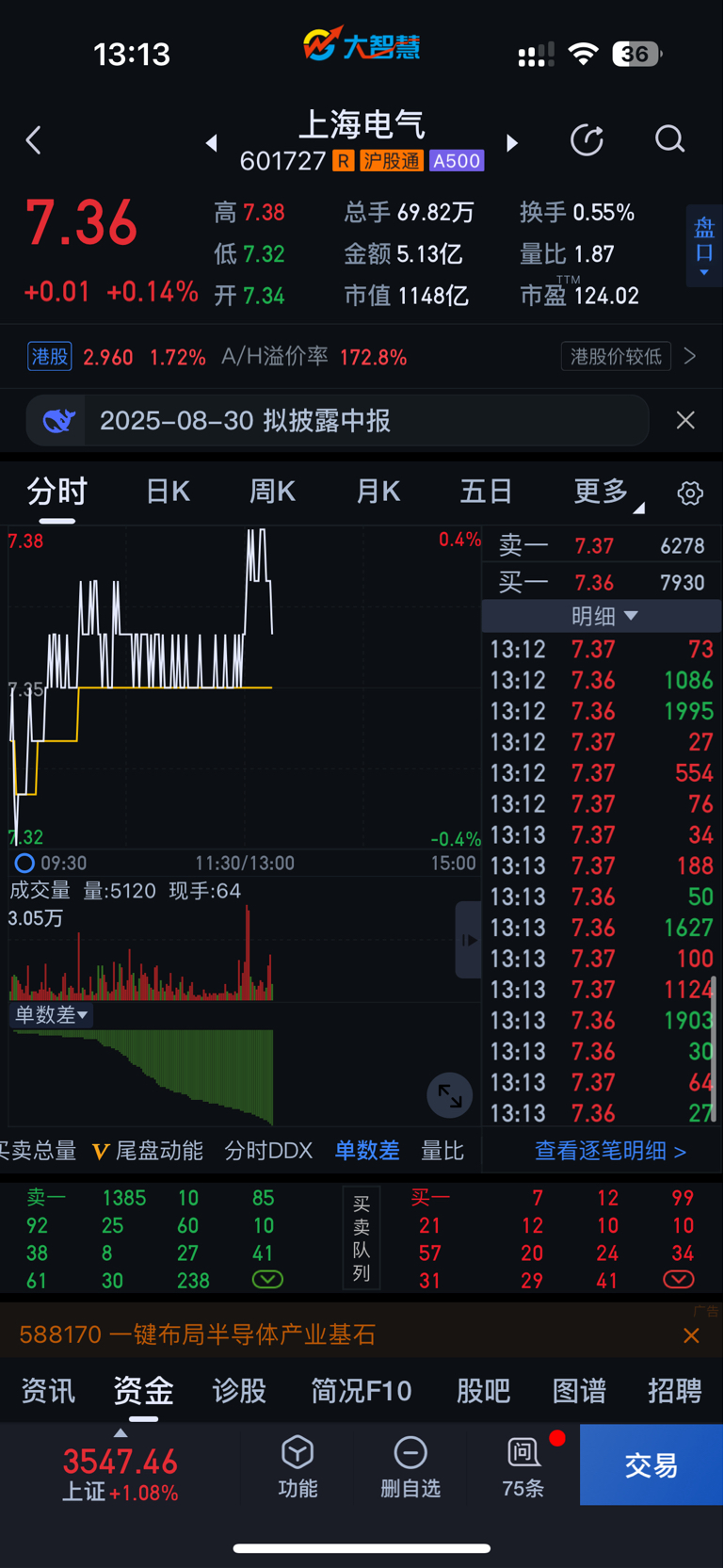This screenshot has width=724, height=1568.
Task: Open 港股价较低 chevron
Action: click(690, 356)
